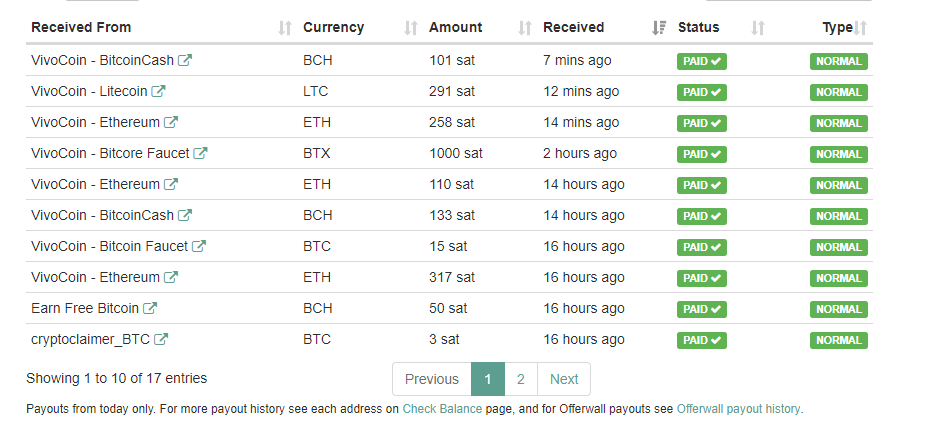
Task: Open external link icon beside VivoCoin - Bitcoin Faucet
Action: (199, 246)
